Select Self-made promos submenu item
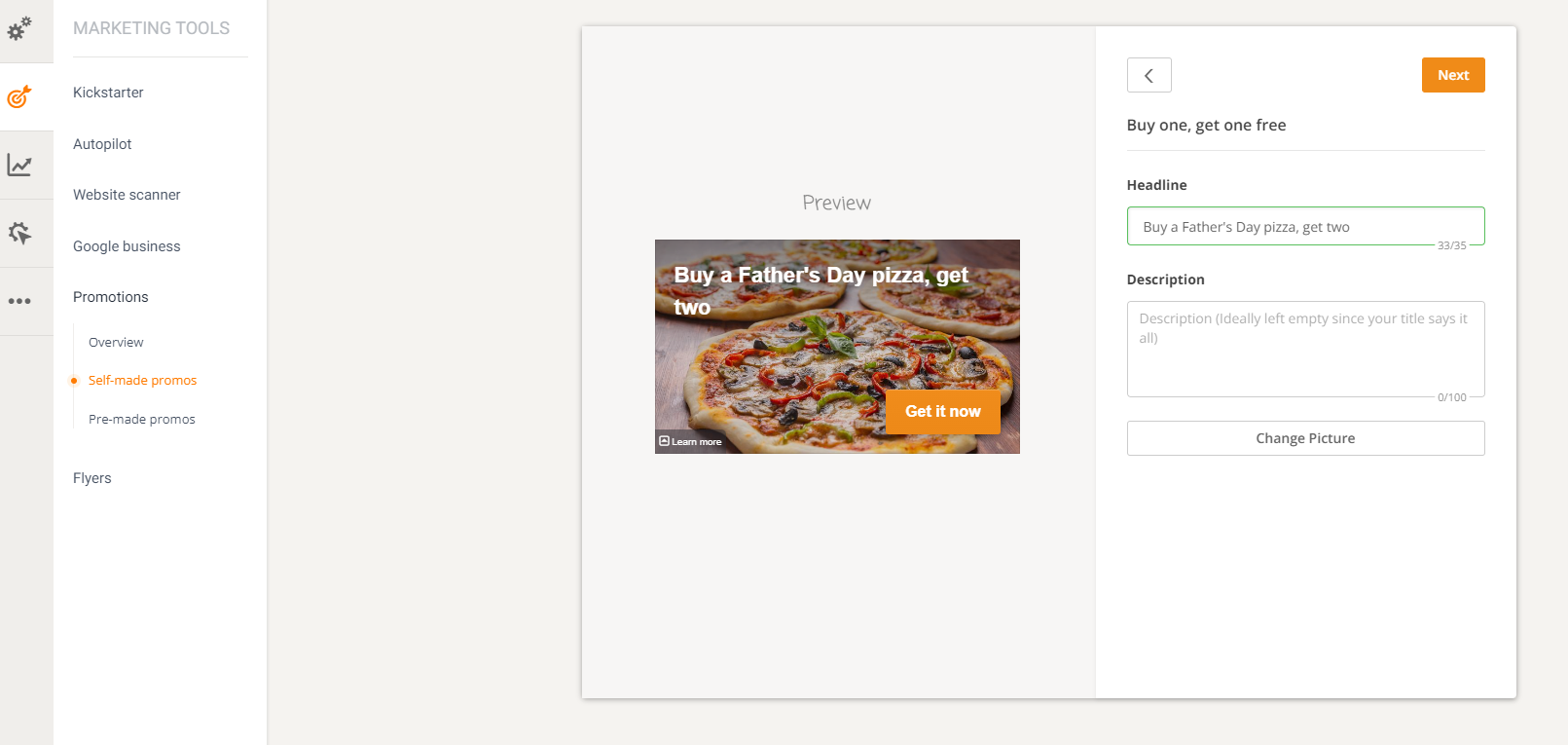This screenshot has width=1568, height=745. click(x=142, y=380)
